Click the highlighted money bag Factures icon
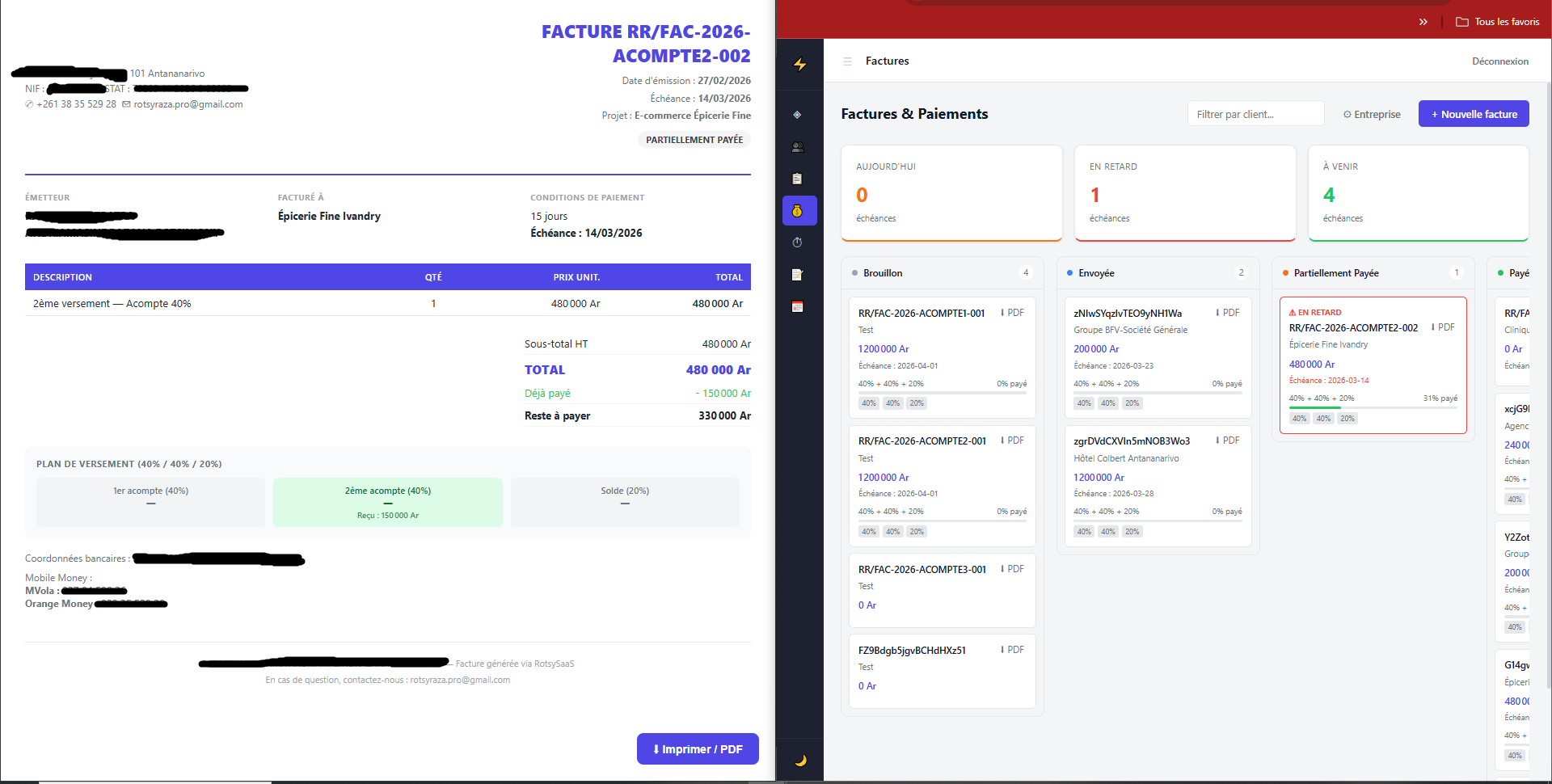 click(x=799, y=210)
